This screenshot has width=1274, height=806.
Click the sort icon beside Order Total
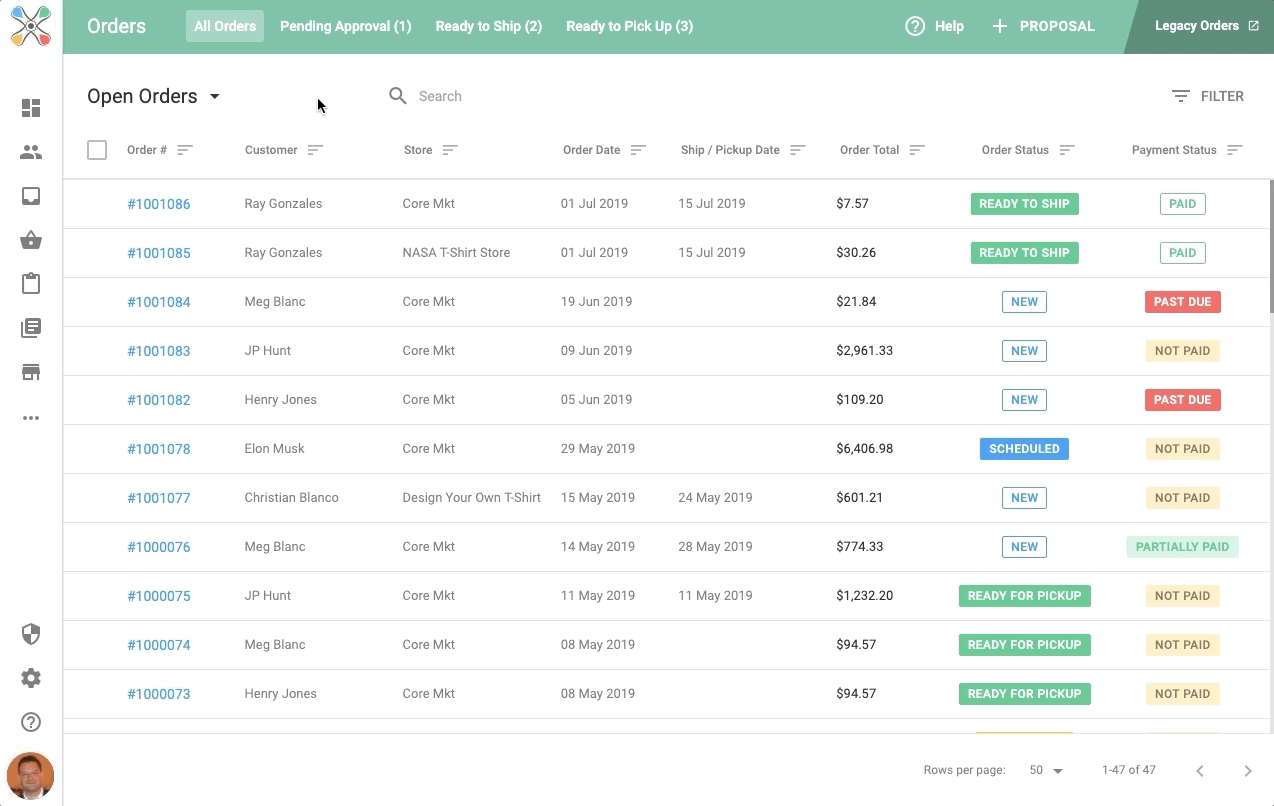(x=917, y=150)
